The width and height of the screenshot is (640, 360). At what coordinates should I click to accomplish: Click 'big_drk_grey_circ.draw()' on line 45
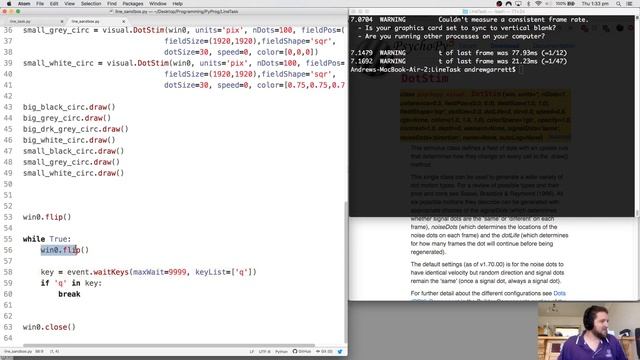pos(76,129)
